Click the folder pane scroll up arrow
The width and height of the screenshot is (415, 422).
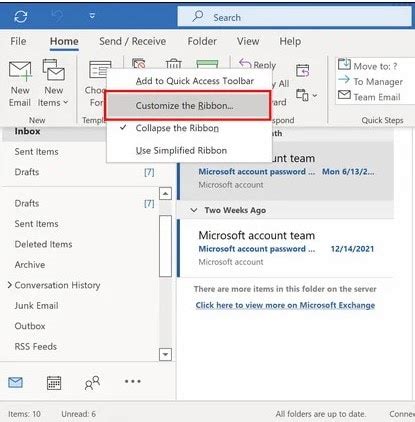[x=165, y=193]
